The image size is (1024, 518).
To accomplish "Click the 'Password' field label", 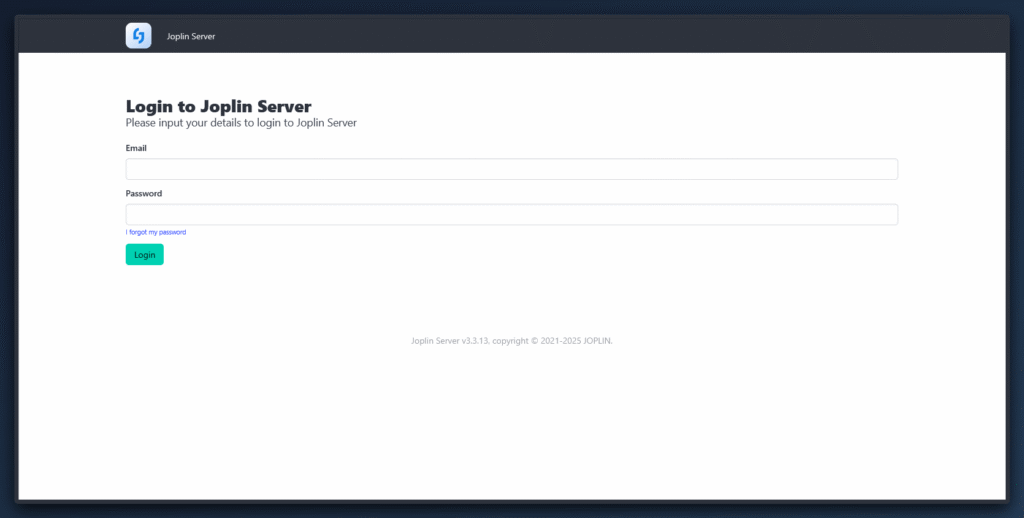I will (x=144, y=194).
